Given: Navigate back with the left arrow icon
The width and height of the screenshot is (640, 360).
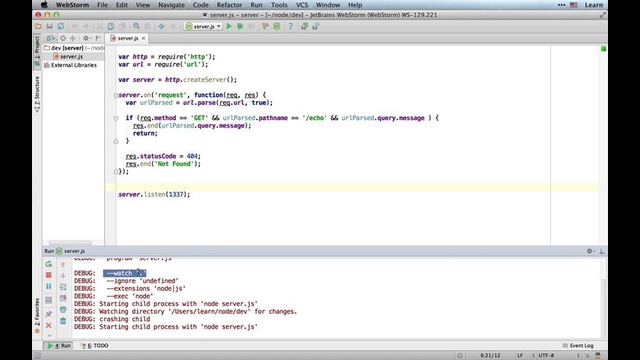Looking at the screenshot, I should [x=162, y=26].
